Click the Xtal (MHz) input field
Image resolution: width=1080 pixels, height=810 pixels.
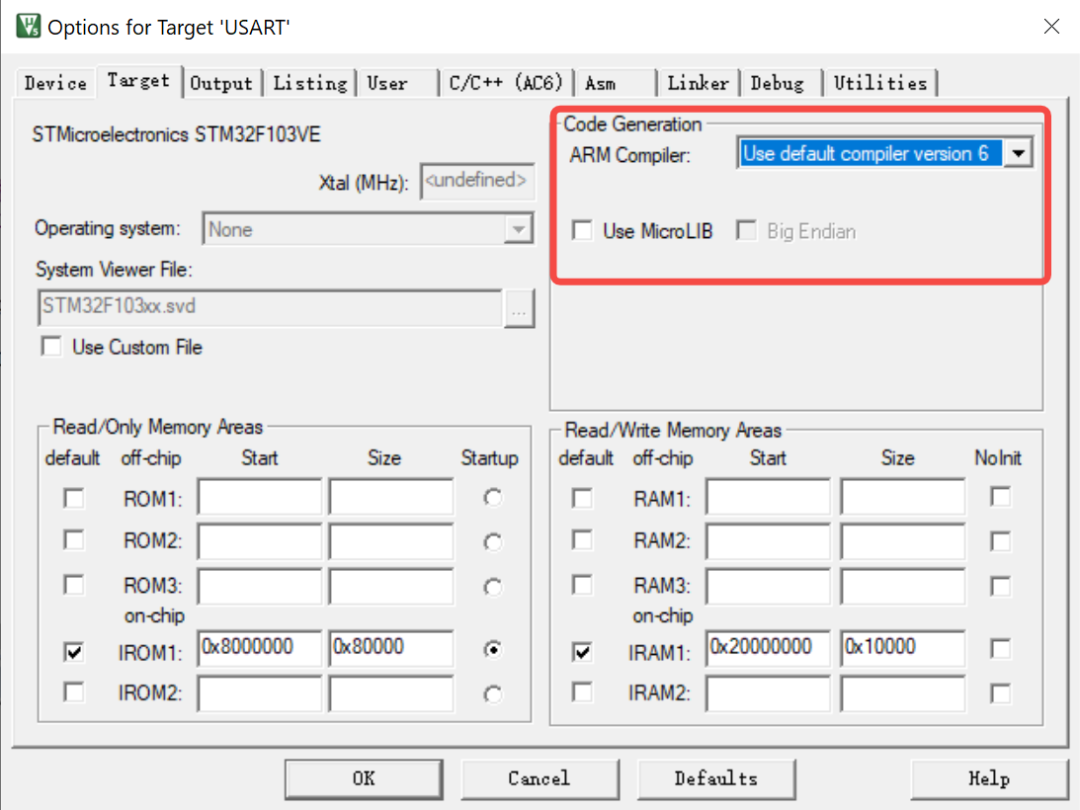point(477,181)
